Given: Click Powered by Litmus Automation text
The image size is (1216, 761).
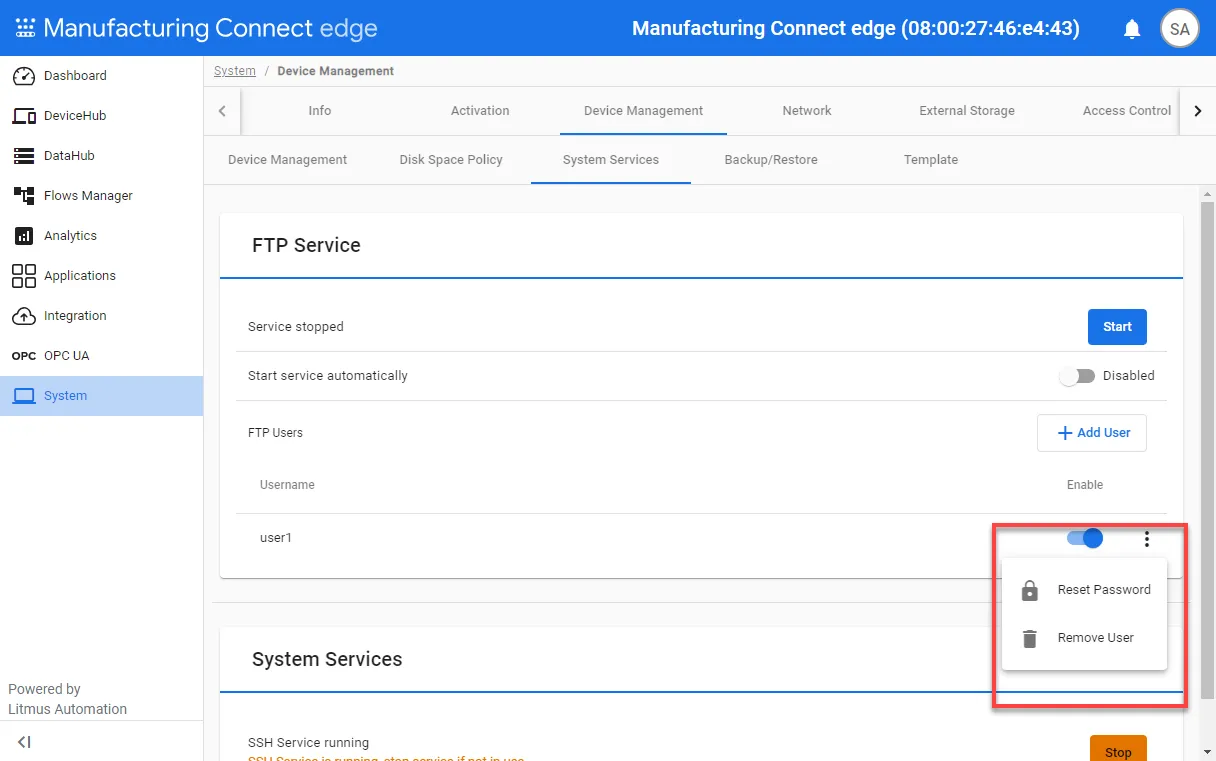Looking at the screenshot, I should (68, 699).
